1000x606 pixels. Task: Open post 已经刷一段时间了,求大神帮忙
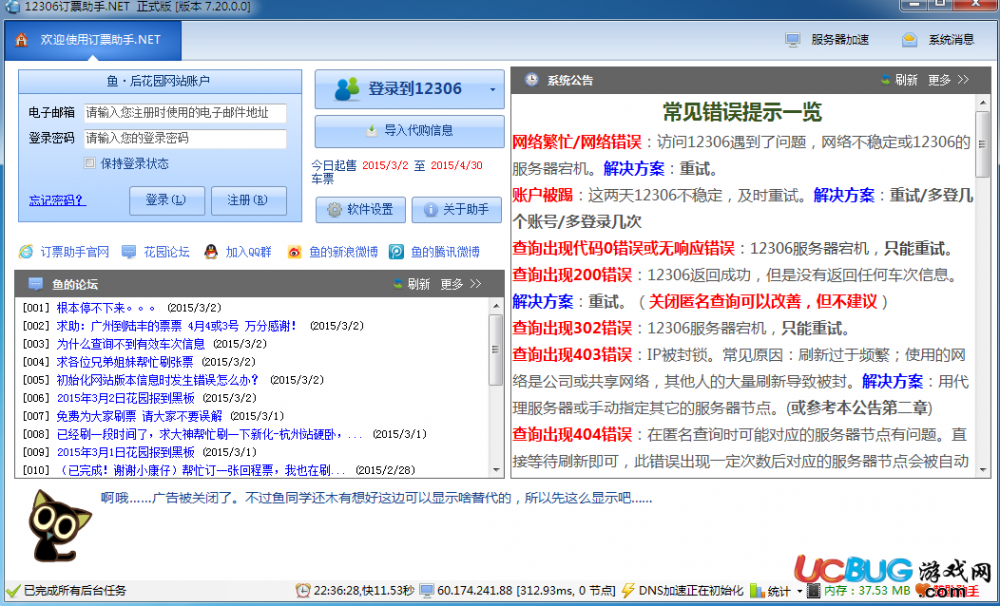pos(210,434)
